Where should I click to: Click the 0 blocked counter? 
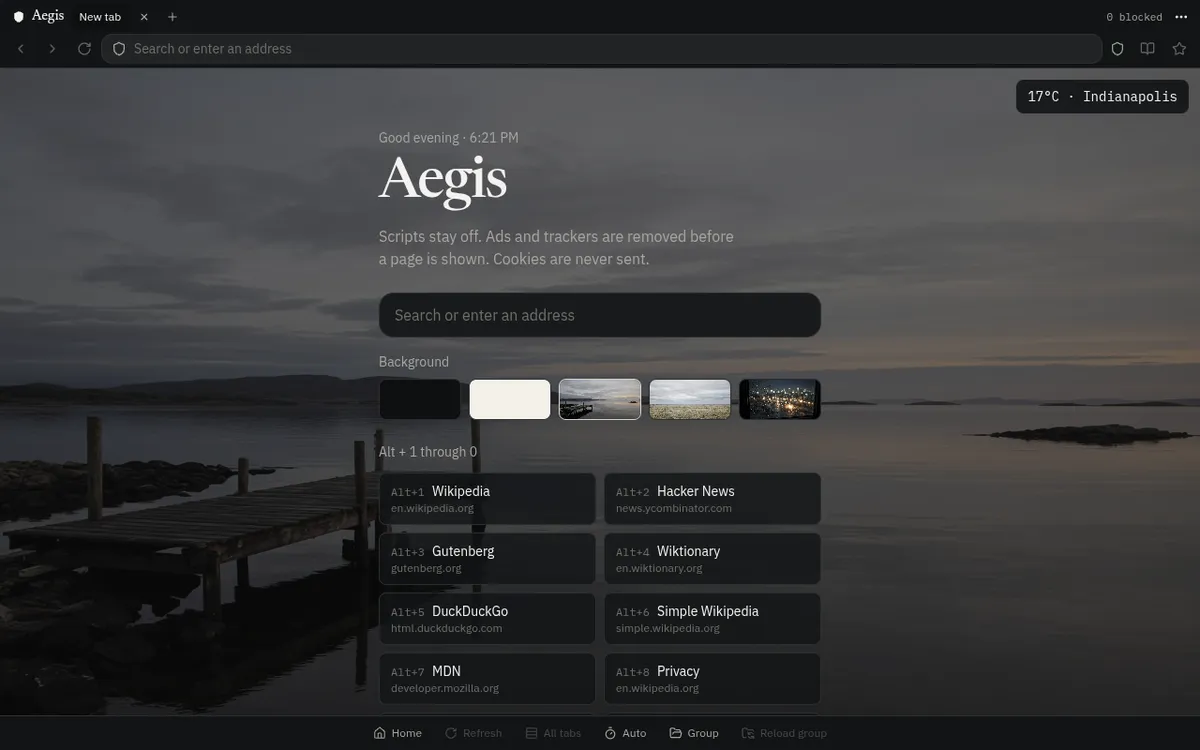(x=1134, y=17)
